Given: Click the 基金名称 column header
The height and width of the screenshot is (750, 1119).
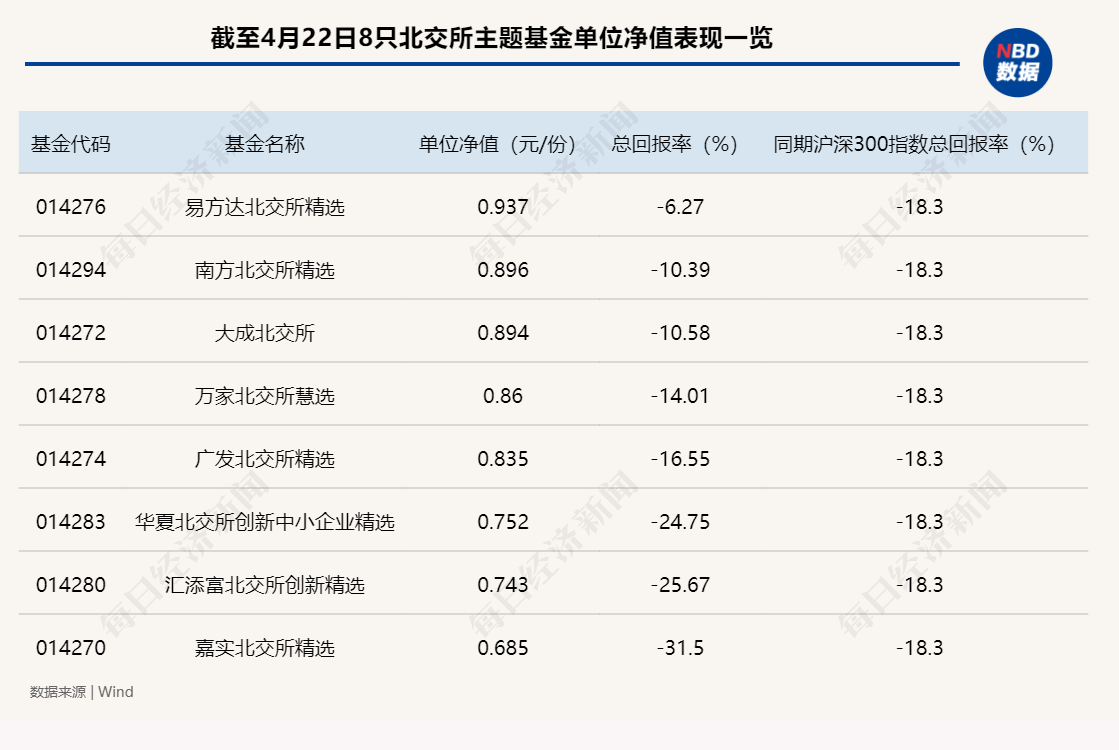Looking at the screenshot, I should click(x=265, y=144).
